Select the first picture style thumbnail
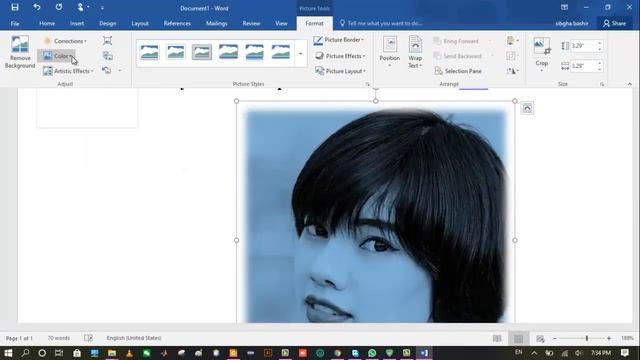 [x=149, y=52]
